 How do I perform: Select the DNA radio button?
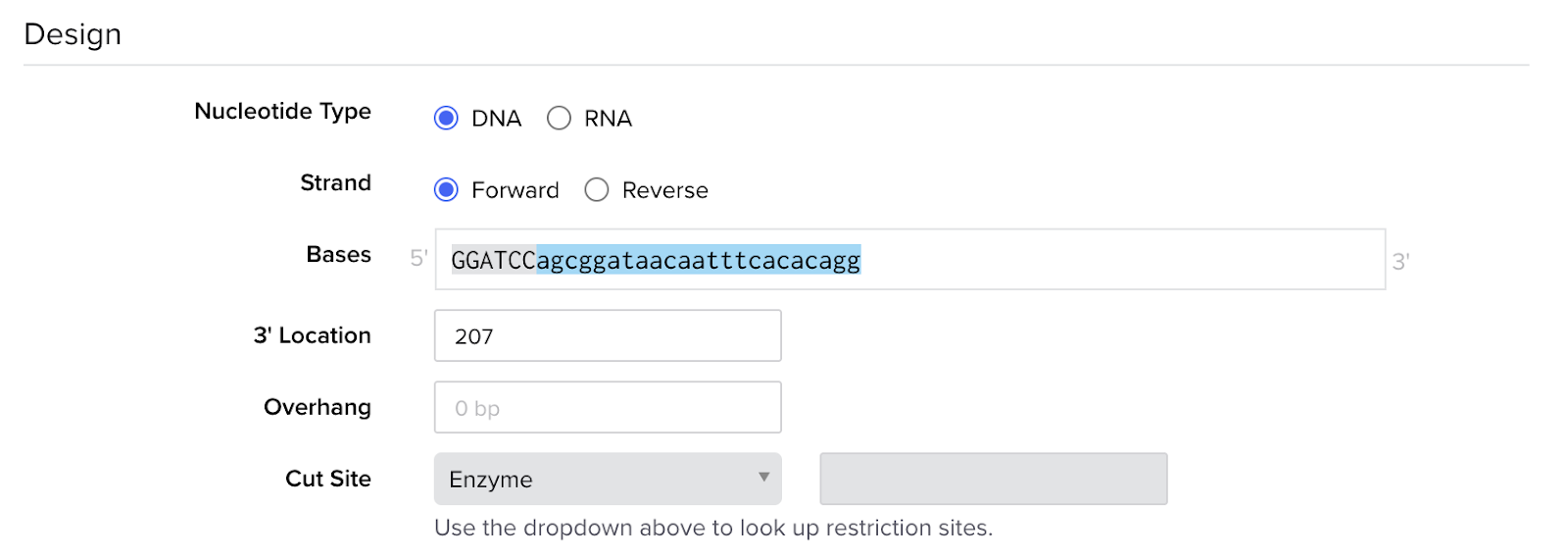coord(446,119)
